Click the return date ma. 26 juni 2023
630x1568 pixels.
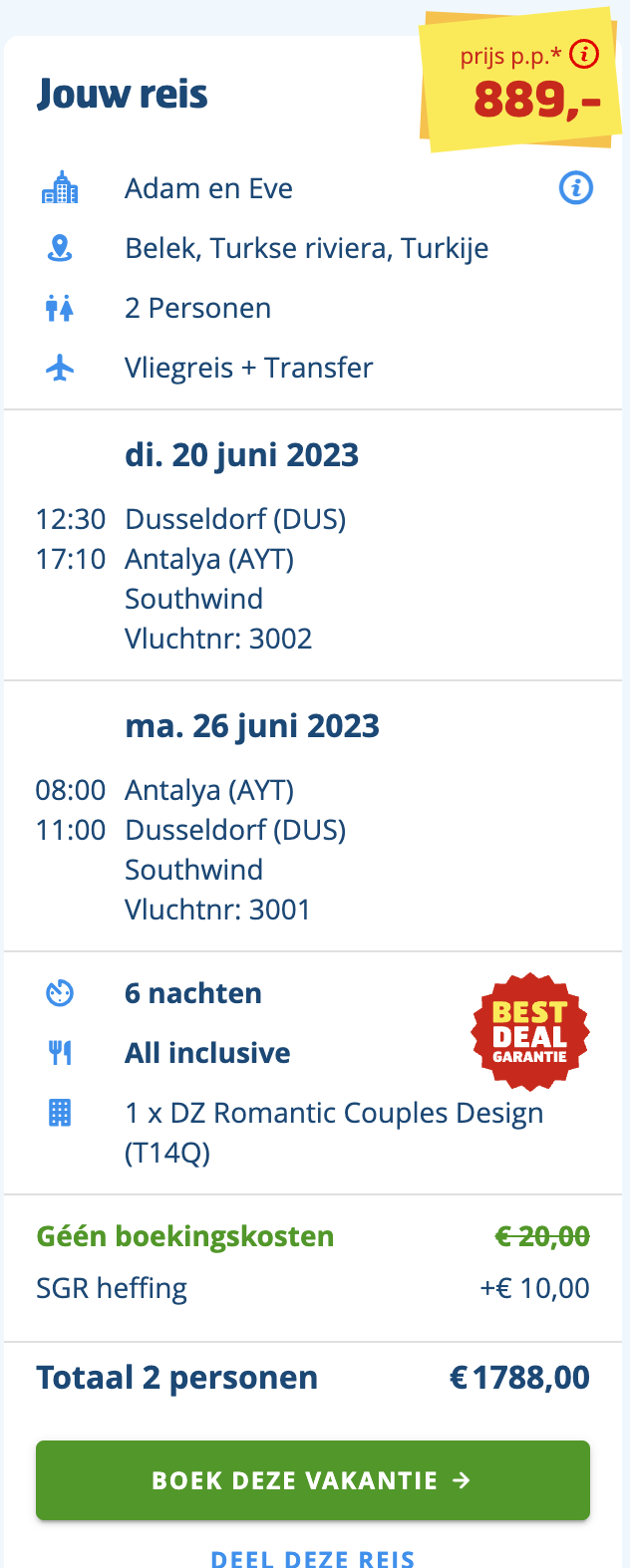[x=252, y=726]
